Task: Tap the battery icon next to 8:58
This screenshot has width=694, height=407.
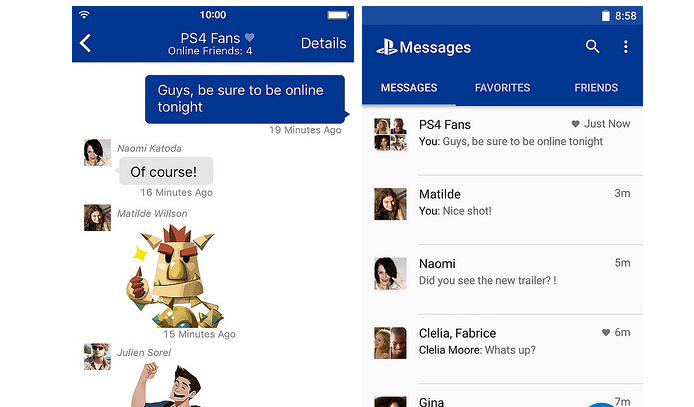Action: 605,16
